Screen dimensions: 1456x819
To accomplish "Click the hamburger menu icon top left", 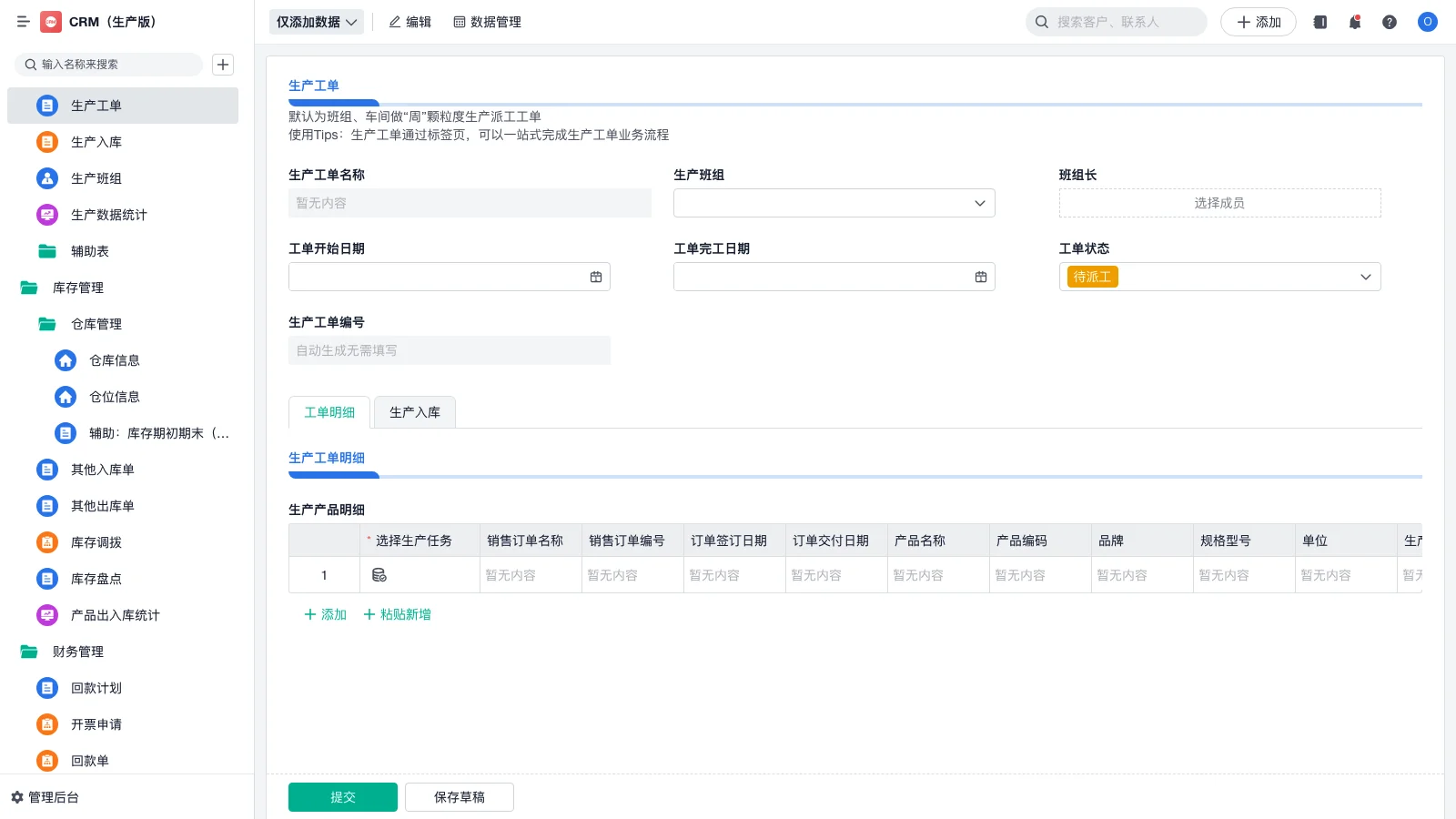I will click(24, 22).
